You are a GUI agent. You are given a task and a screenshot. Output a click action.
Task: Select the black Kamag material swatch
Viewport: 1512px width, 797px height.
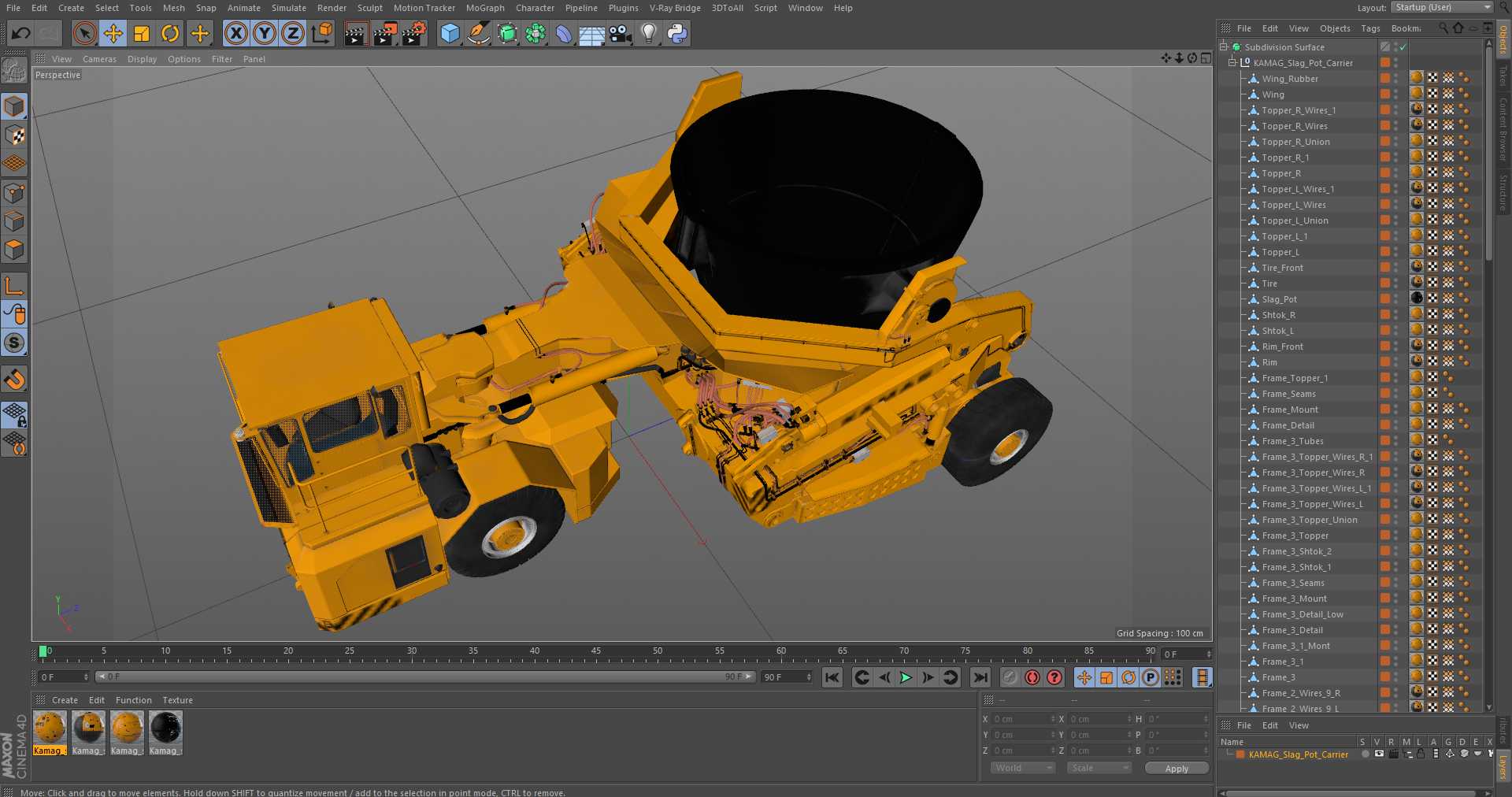click(x=165, y=728)
